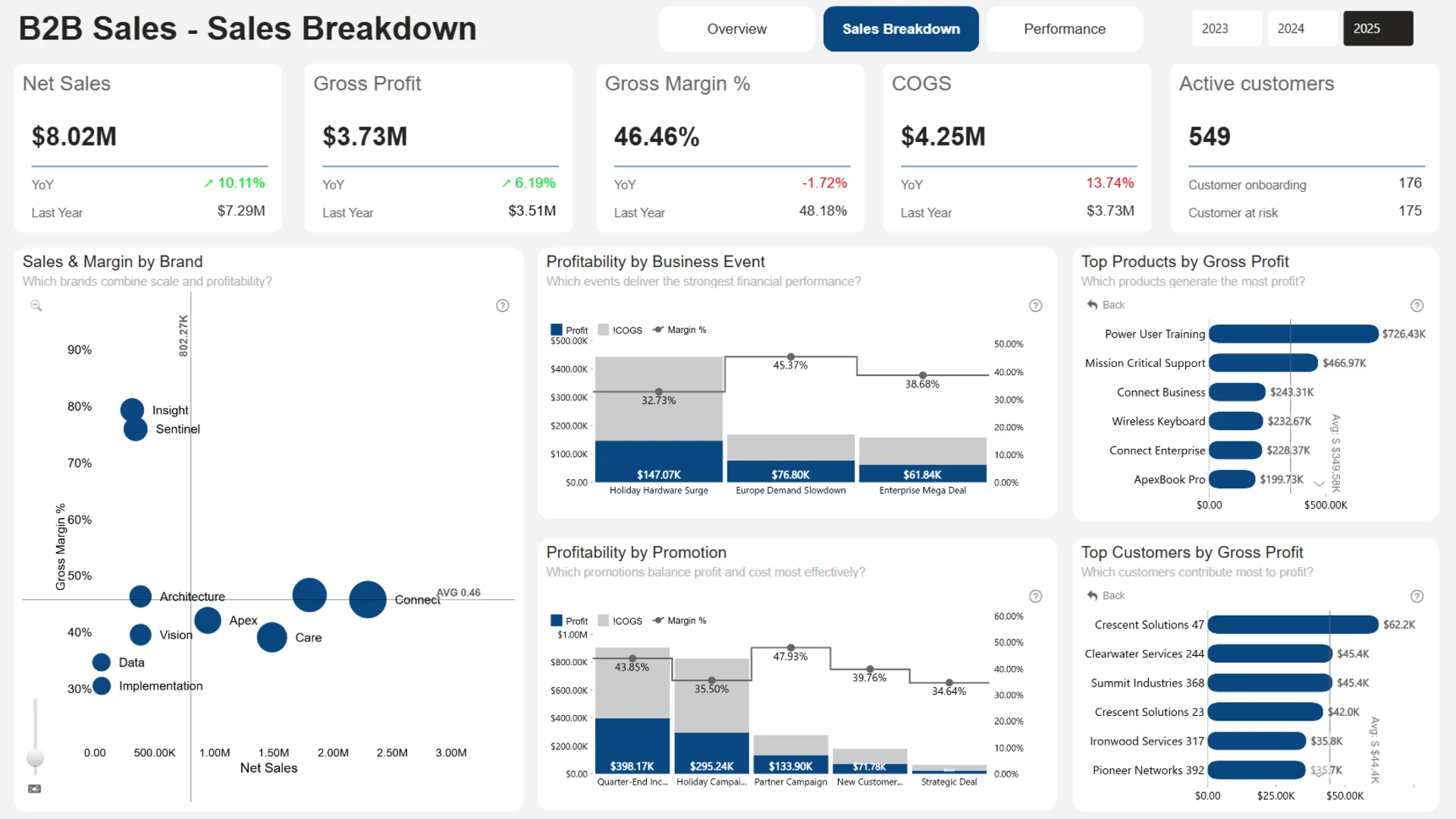Click the Holiday Campaign $295.24K profit column

(711, 753)
